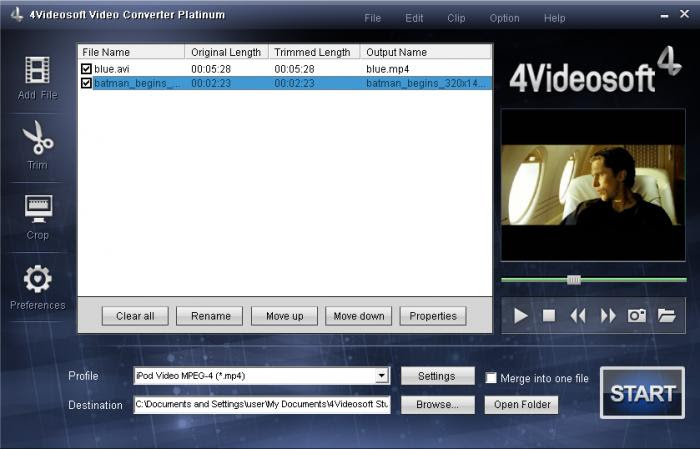Click the START conversion button
The image size is (700, 449).
(642, 393)
